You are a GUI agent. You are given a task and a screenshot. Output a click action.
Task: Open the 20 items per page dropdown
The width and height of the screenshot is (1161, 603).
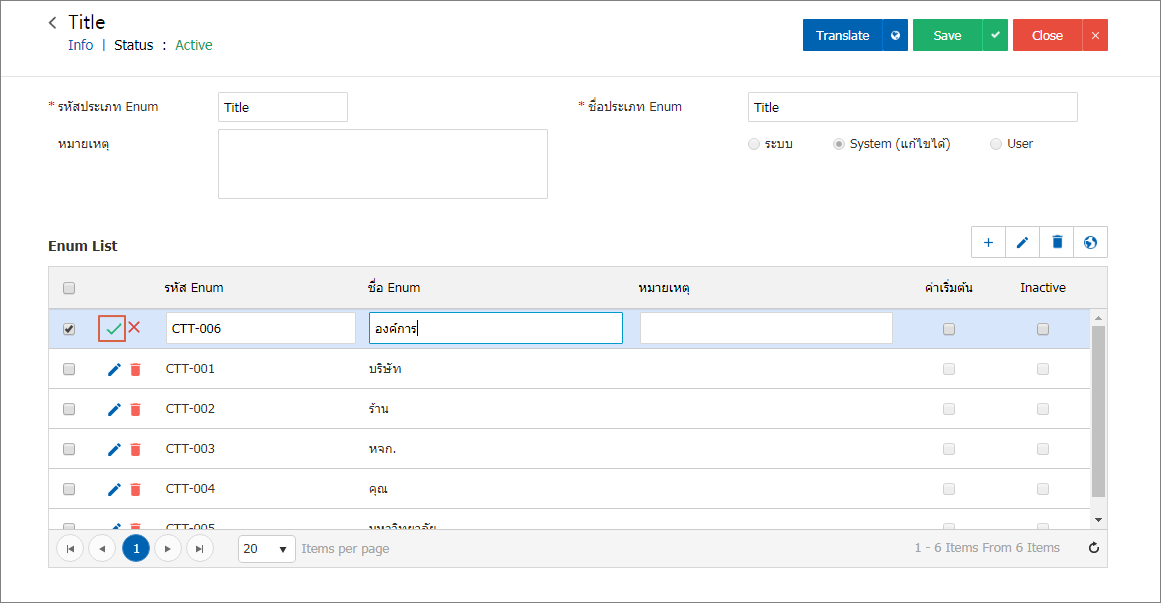(267, 549)
